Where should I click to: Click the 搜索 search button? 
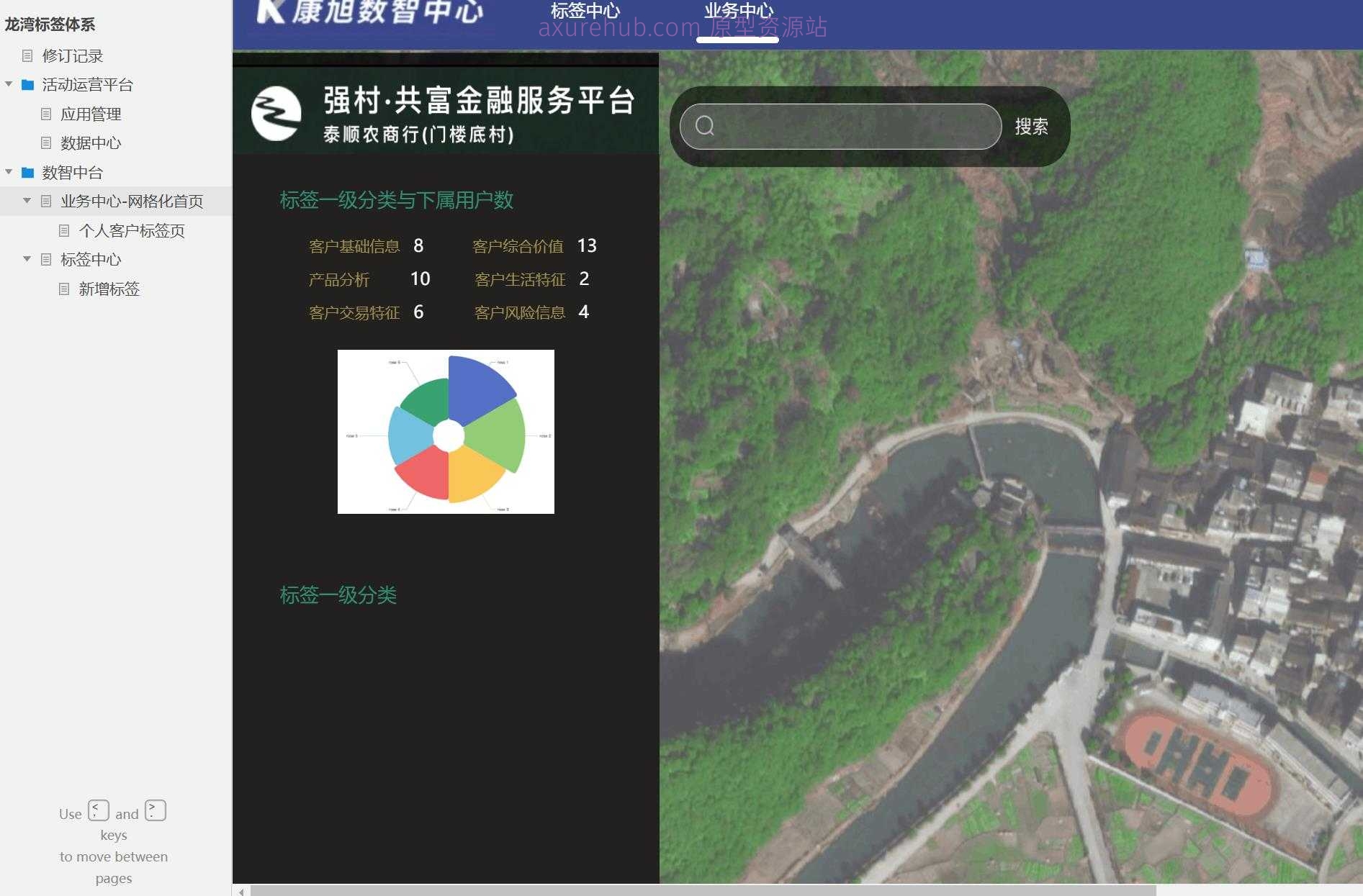[x=1031, y=126]
